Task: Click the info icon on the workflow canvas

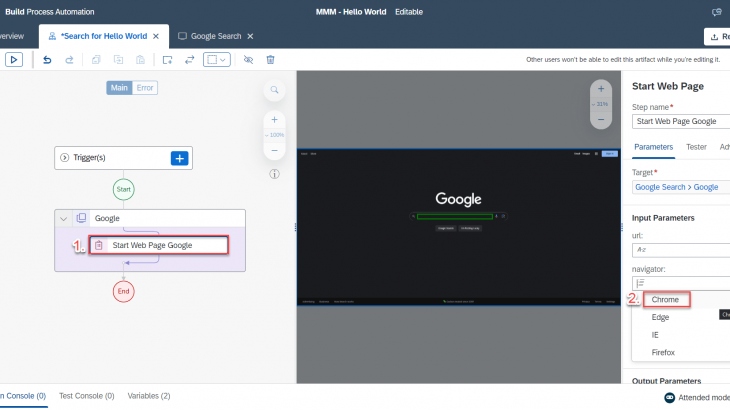Action: coord(274,174)
